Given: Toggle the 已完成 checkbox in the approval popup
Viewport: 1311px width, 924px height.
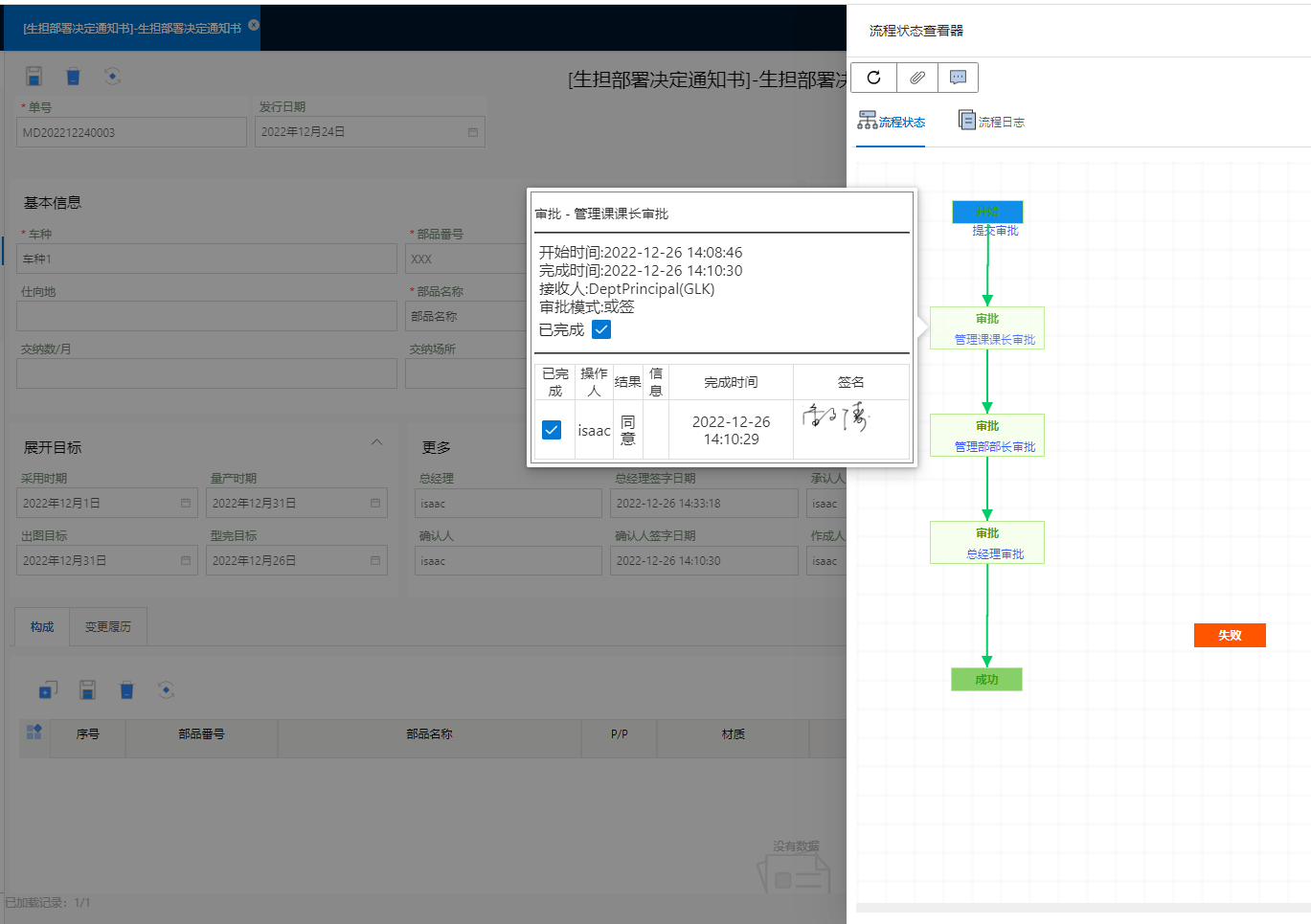Looking at the screenshot, I should tap(601, 329).
